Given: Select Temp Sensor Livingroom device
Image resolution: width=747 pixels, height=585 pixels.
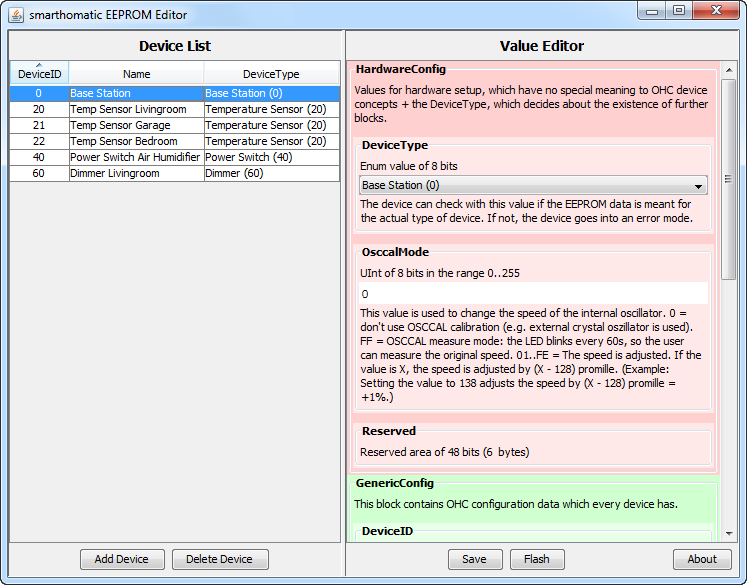Looking at the screenshot, I should pos(136,109).
